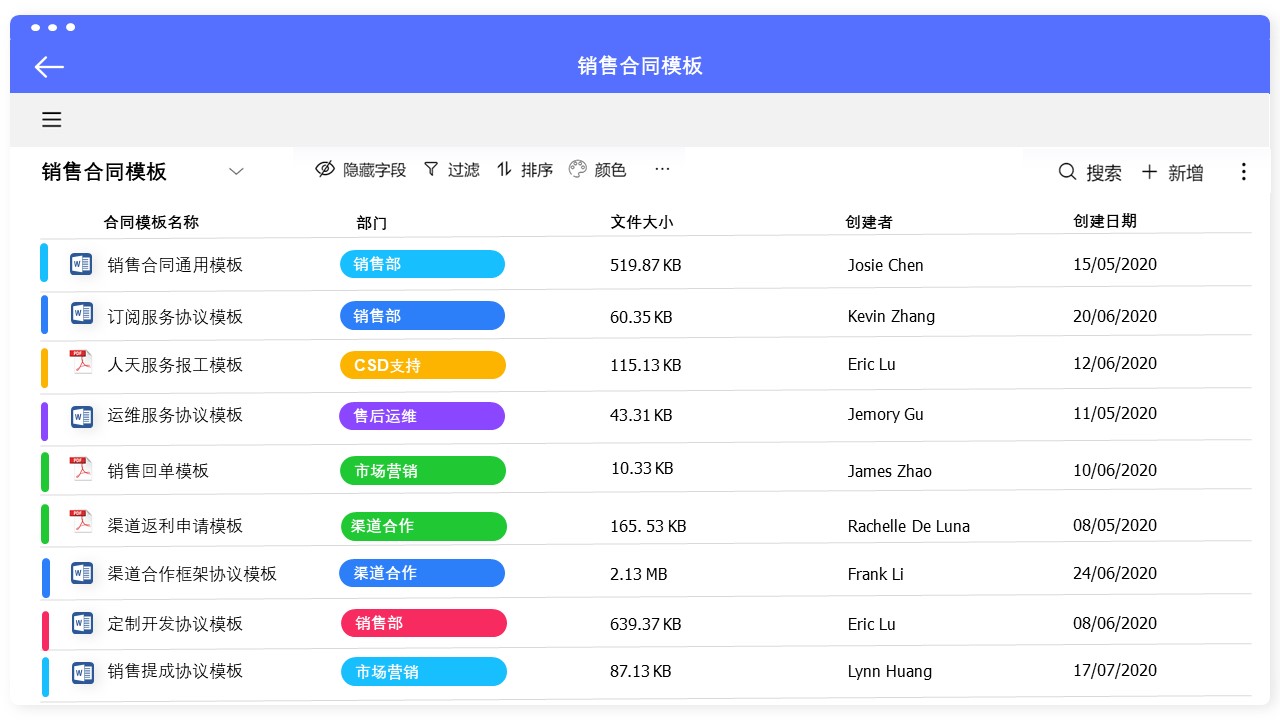
Task: Click the Word icon for 定制开发协议模板
Action: click(82, 623)
